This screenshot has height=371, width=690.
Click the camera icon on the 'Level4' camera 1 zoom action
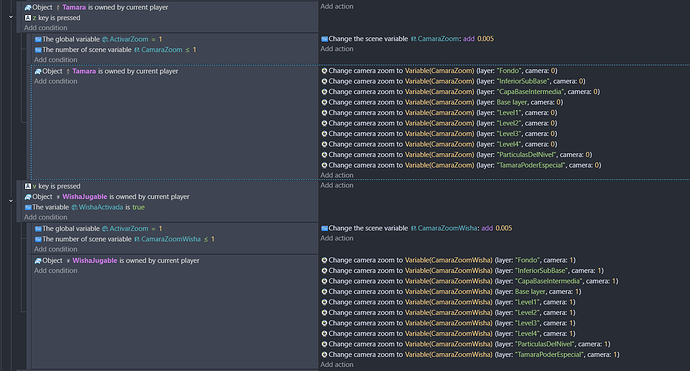click(324, 334)
